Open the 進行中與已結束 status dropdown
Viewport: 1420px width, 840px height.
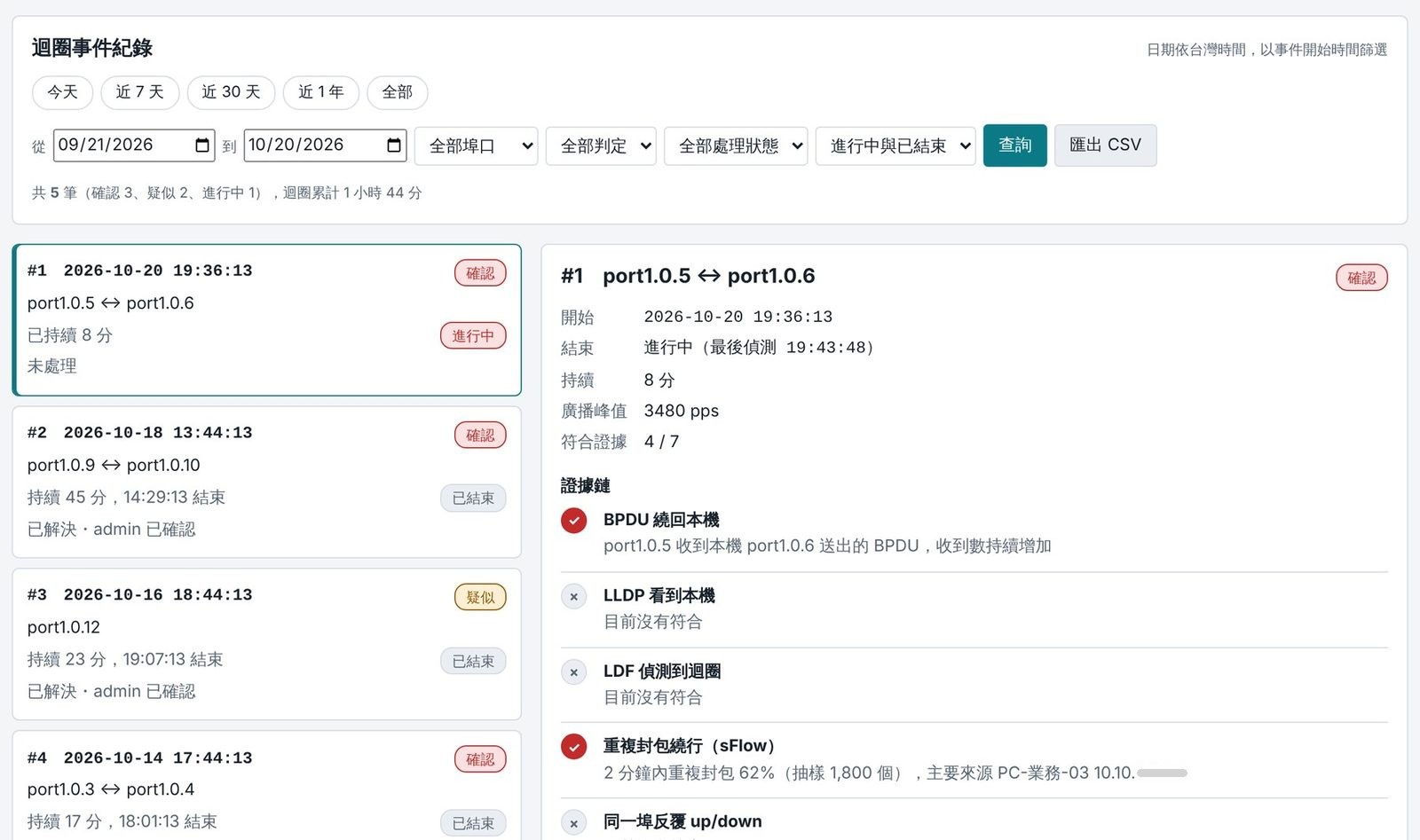click(895, 145)
